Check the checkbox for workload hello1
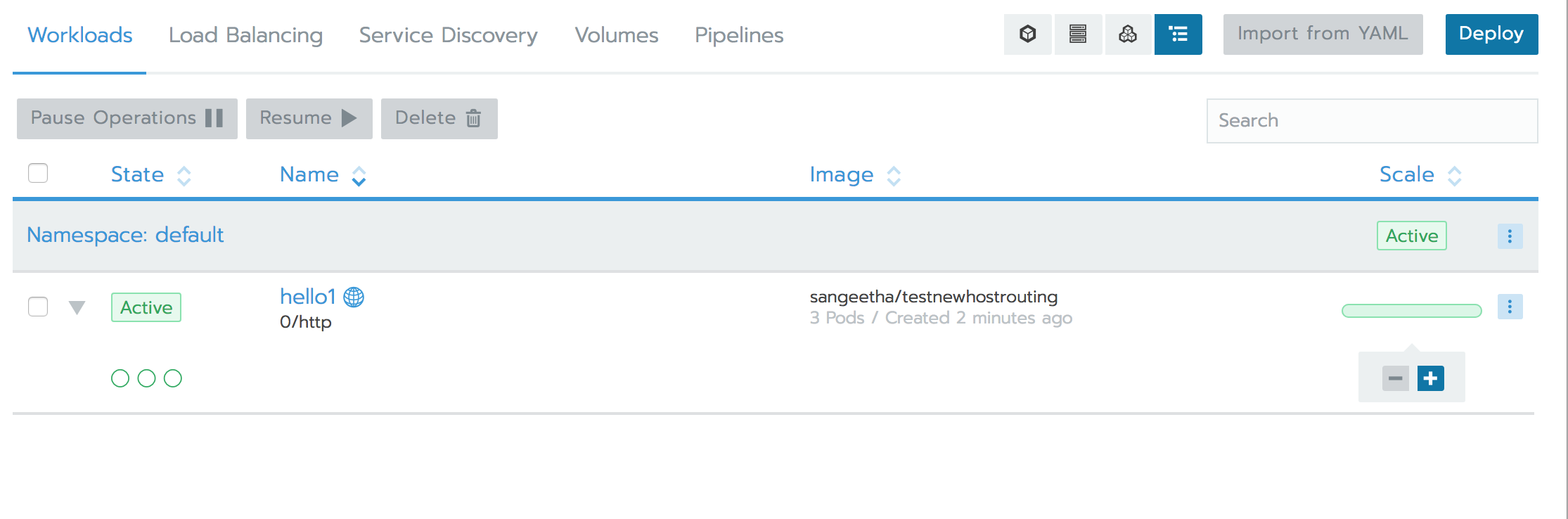The image size is (1568, 519). [37, 307]
